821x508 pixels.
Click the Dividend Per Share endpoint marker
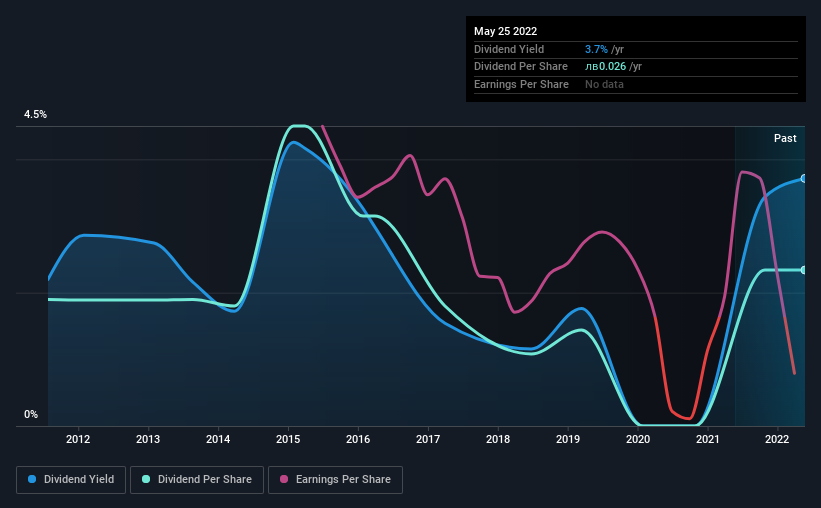803,270
